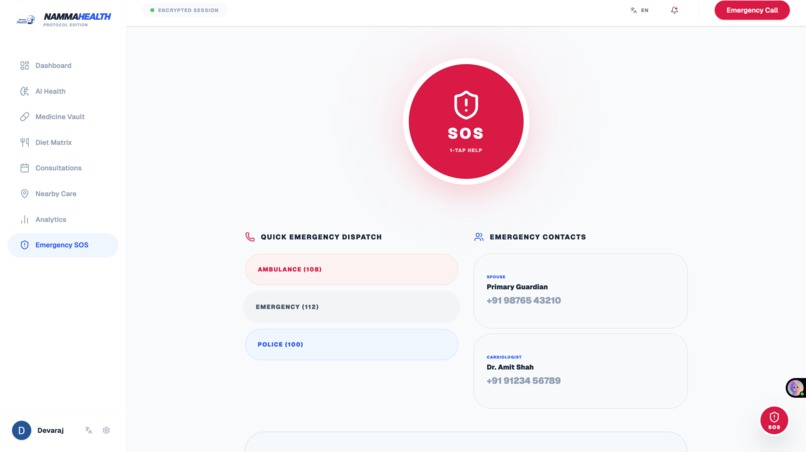Screen dimensions: 806x452
Task: Click the Nearby Care location pin icon
Action: click(x=24, y=194)
